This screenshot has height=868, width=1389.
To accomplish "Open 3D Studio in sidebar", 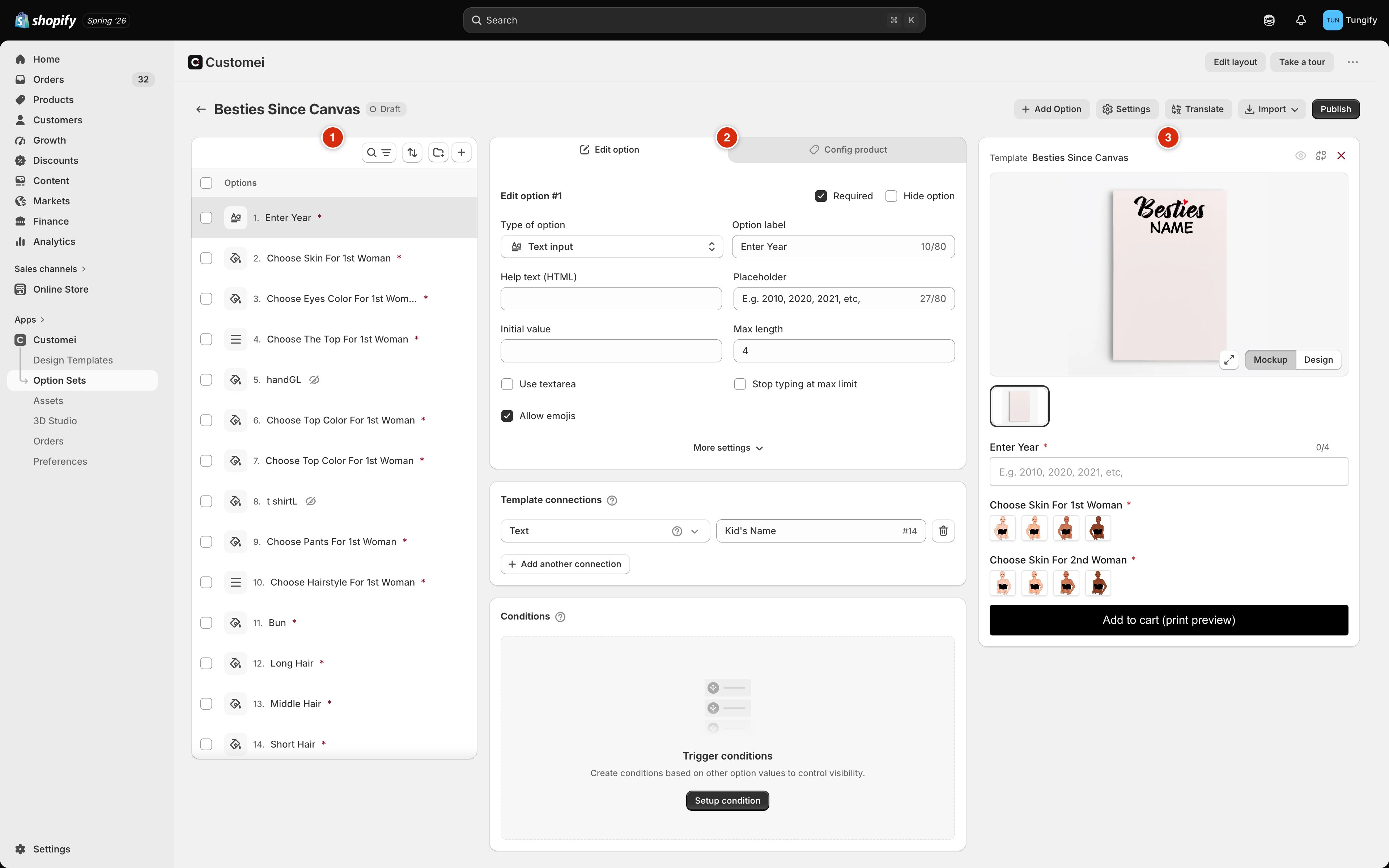I will click(x=55, y=421).
